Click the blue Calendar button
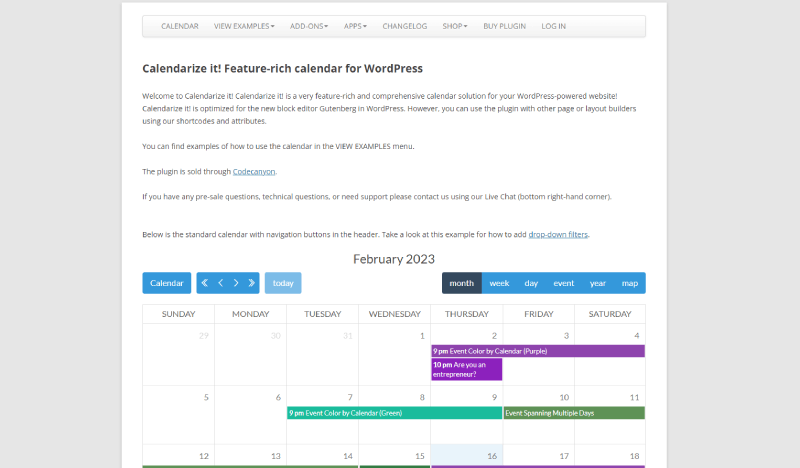Viewport: 800px width, 468px height. 167,283
